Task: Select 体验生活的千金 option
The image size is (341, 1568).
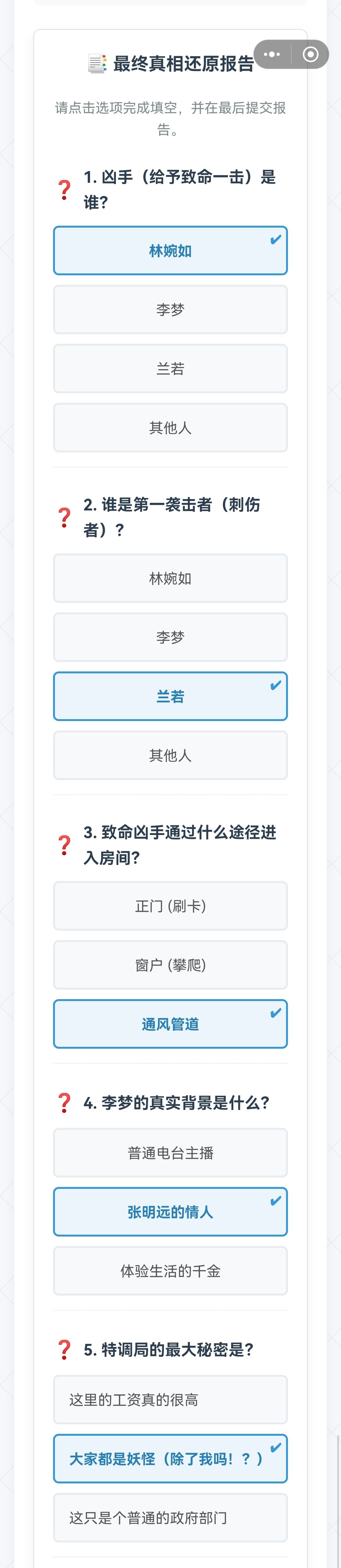Action: click(x=170, y=1271)
